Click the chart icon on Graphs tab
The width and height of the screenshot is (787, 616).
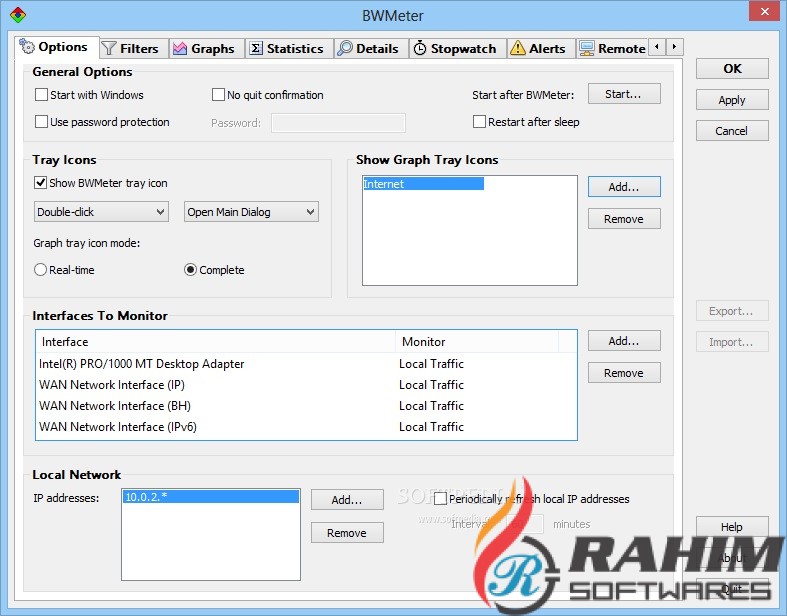click(x=180, y=49)
